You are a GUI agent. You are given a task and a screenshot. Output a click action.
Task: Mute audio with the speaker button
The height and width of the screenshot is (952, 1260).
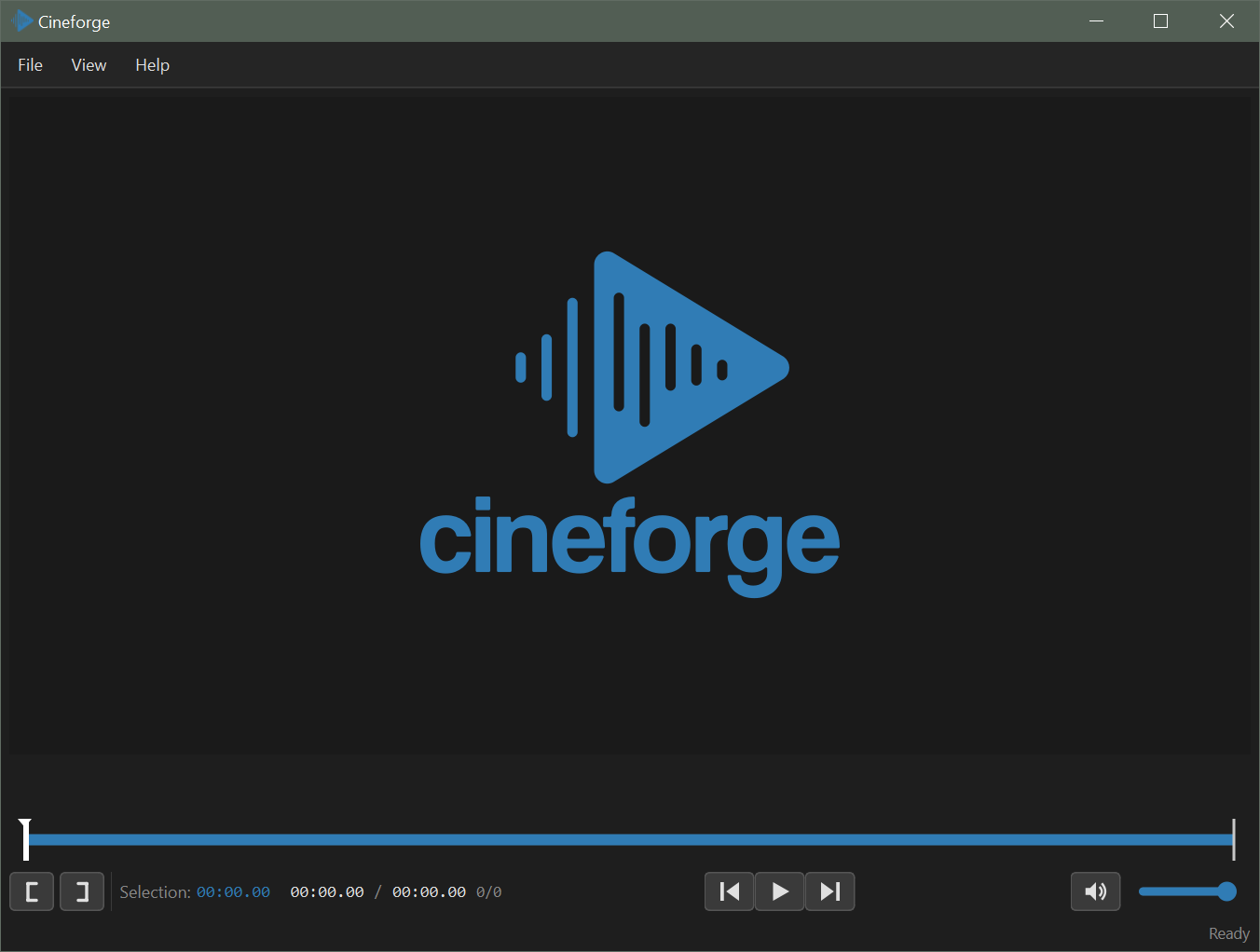pos(1095,891)
